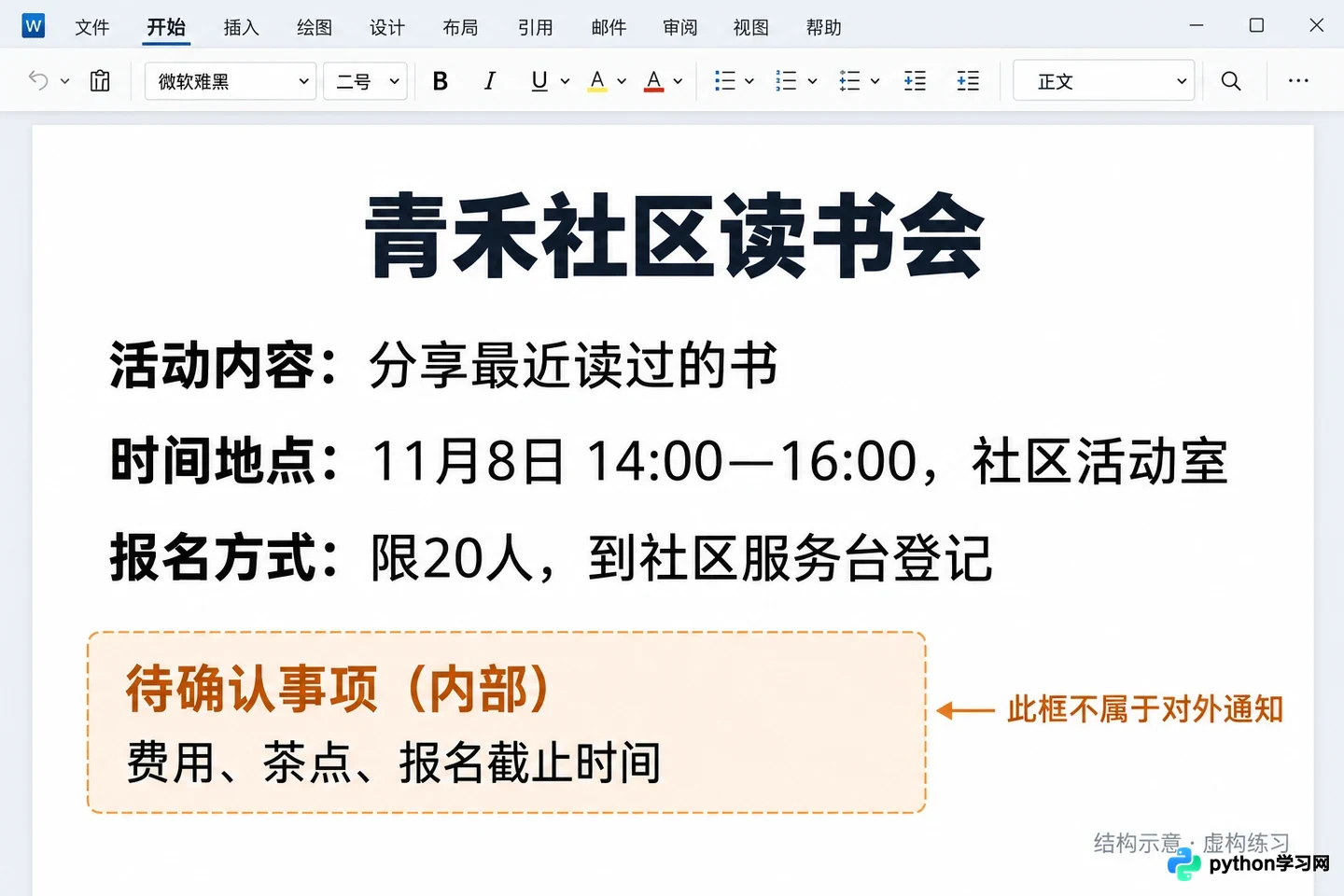Viewport: 1344px width, 896px height.
Task: Click the title 青禾社区读书会
Action: 674,236
